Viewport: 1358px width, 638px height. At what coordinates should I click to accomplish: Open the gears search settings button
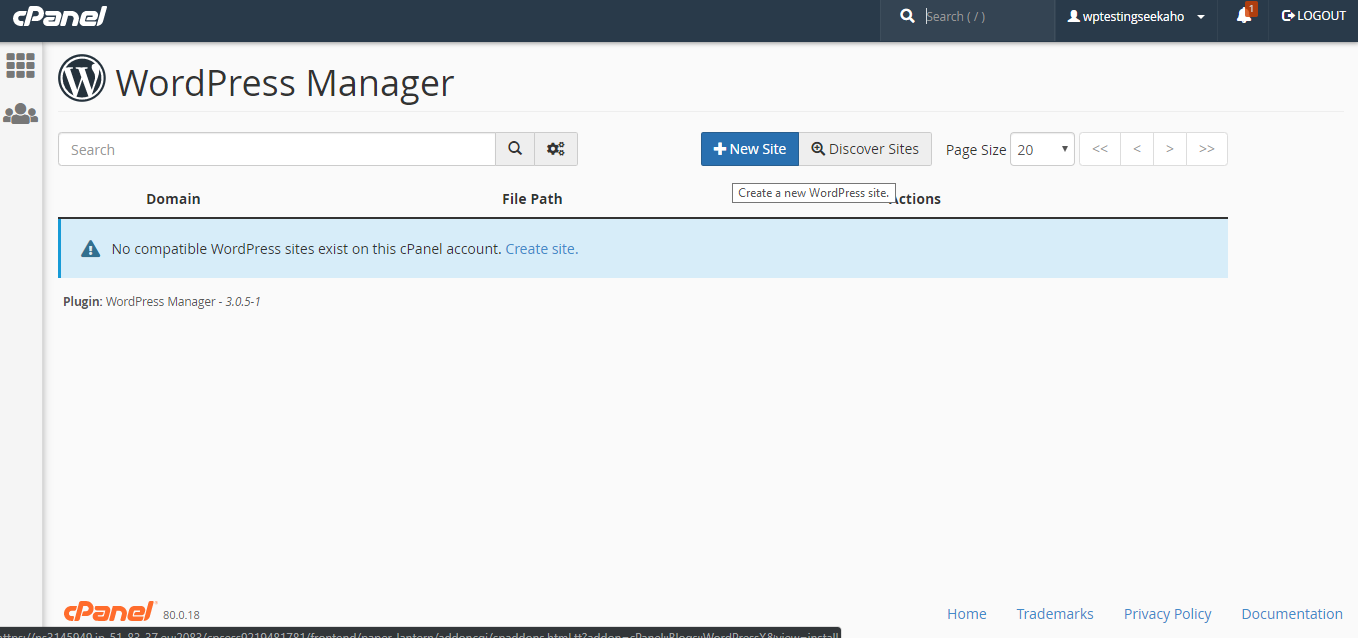pyautogui.click(x=556, y=149)
